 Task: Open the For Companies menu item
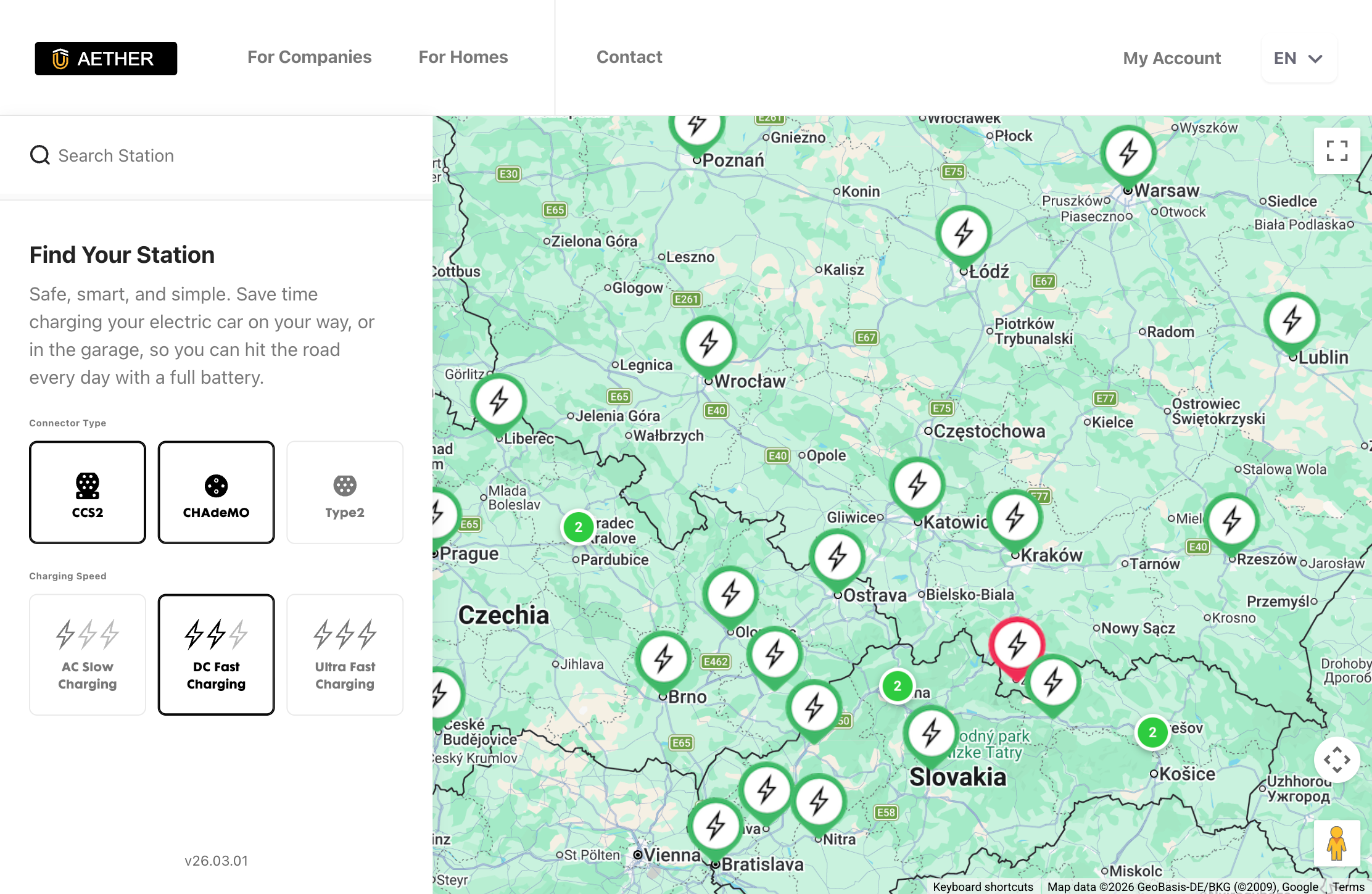point(309,57)
